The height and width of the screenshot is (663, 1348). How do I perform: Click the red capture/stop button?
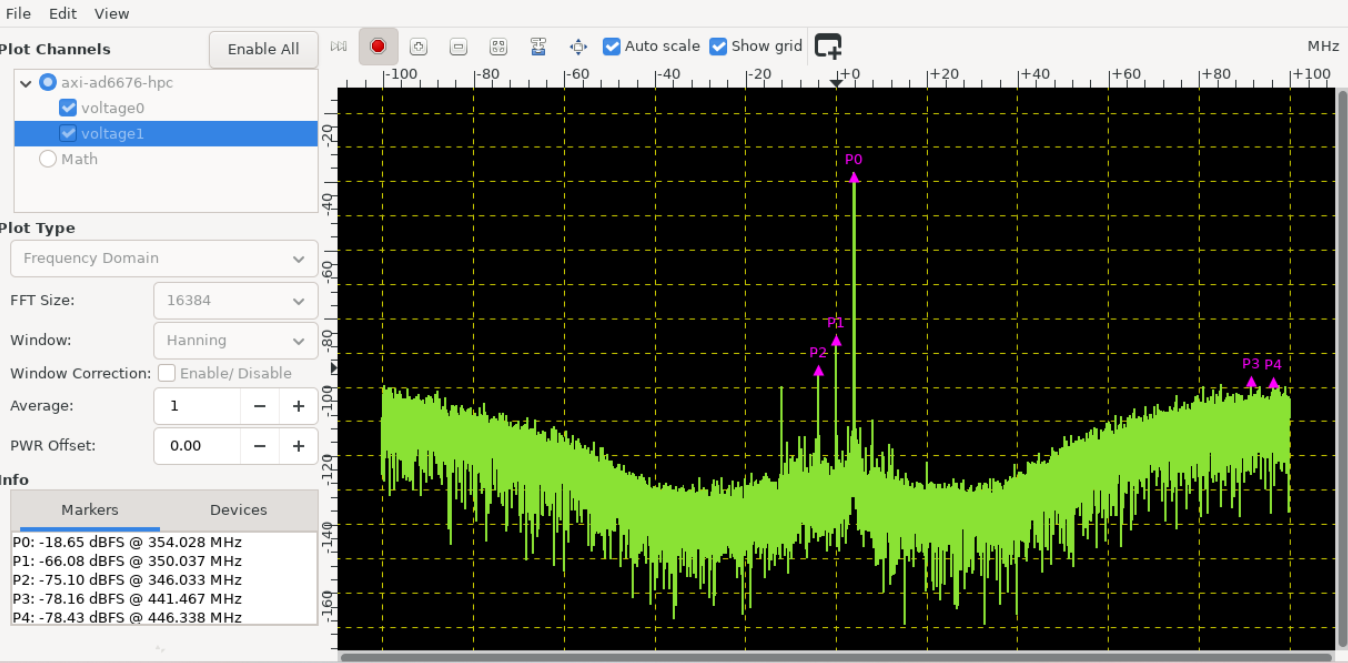(378, 46)
